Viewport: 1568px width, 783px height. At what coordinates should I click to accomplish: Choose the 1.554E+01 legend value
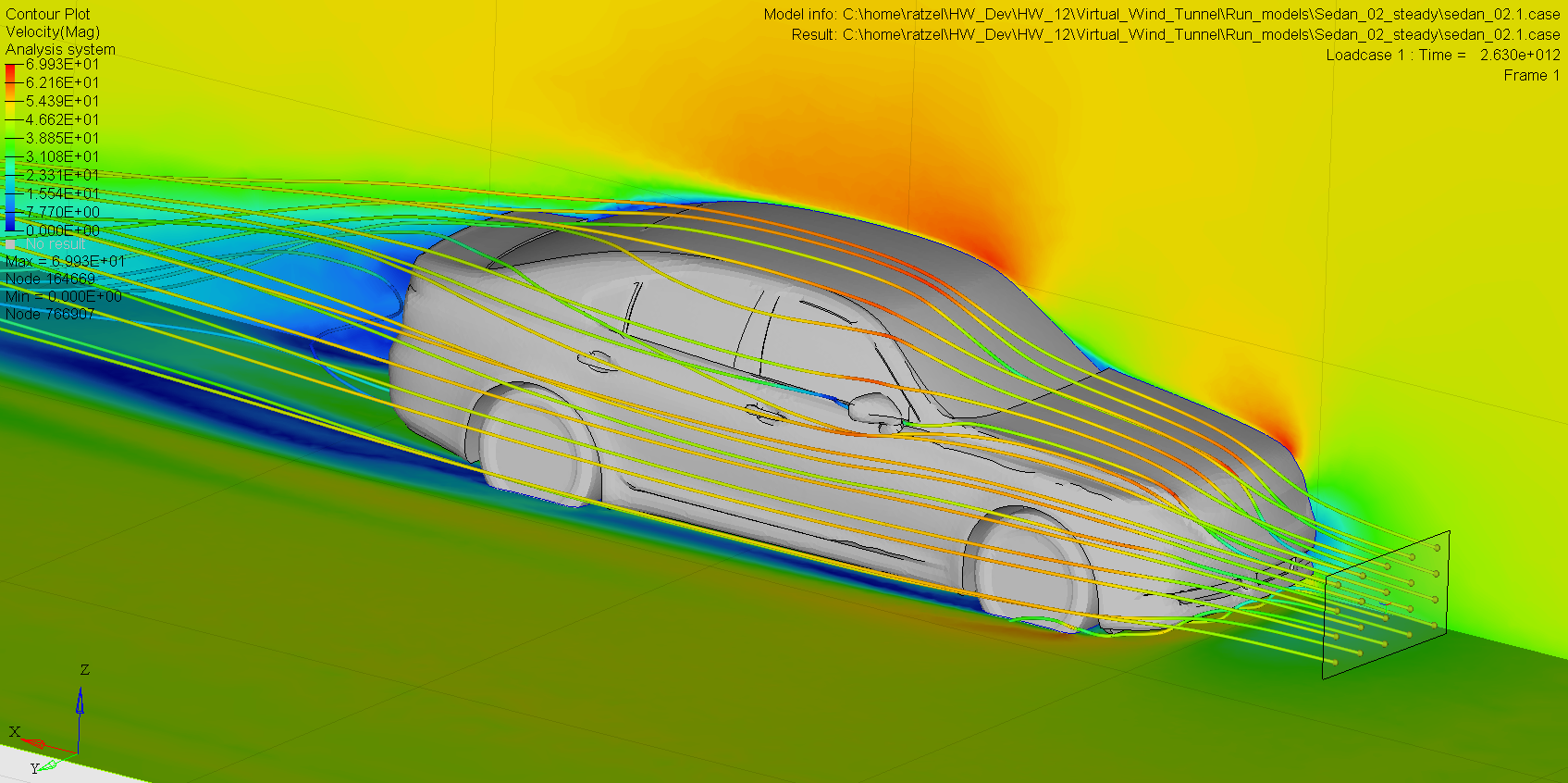(x=62, y=193)
